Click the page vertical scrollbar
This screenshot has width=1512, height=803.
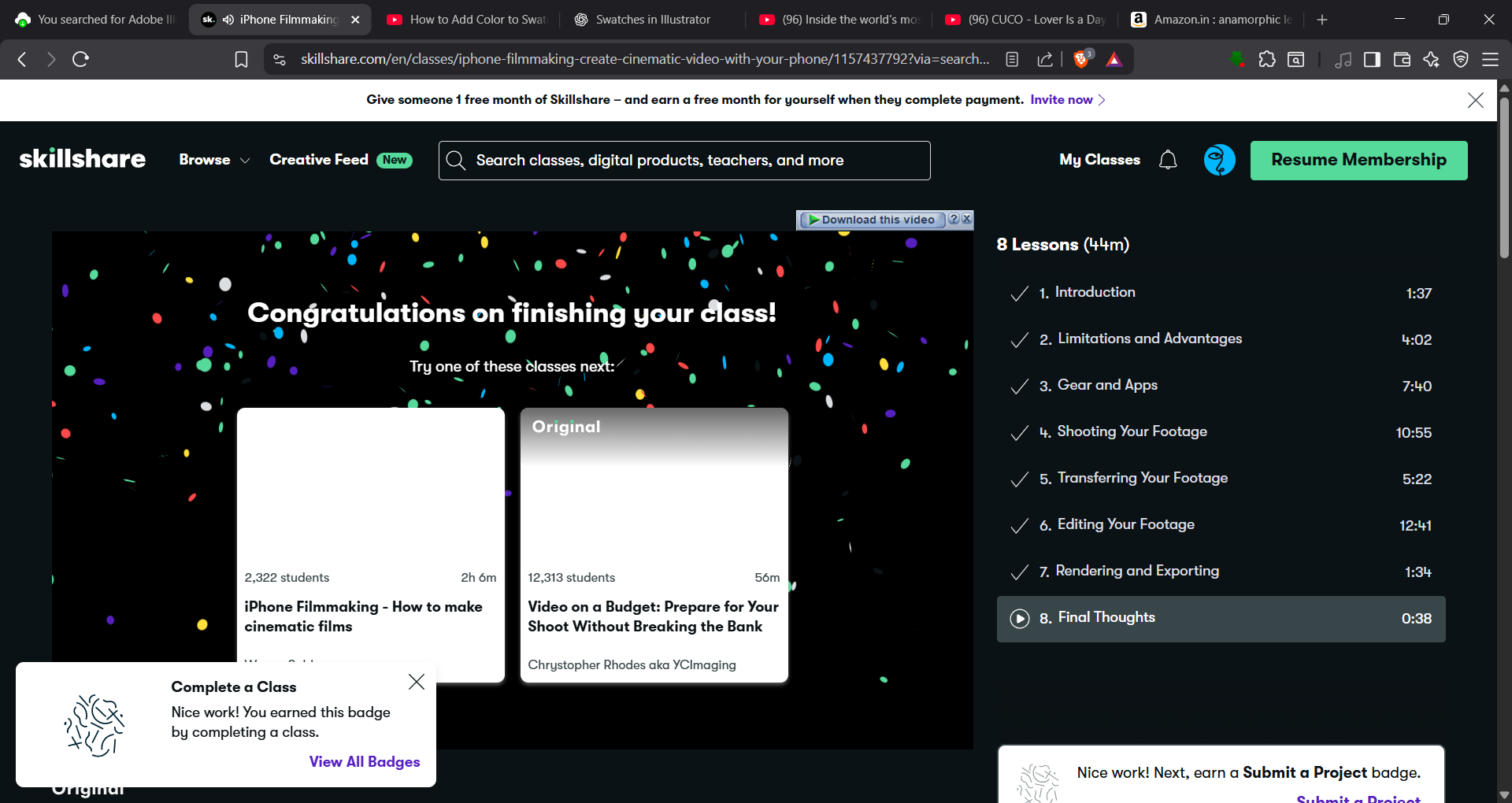1504,177
